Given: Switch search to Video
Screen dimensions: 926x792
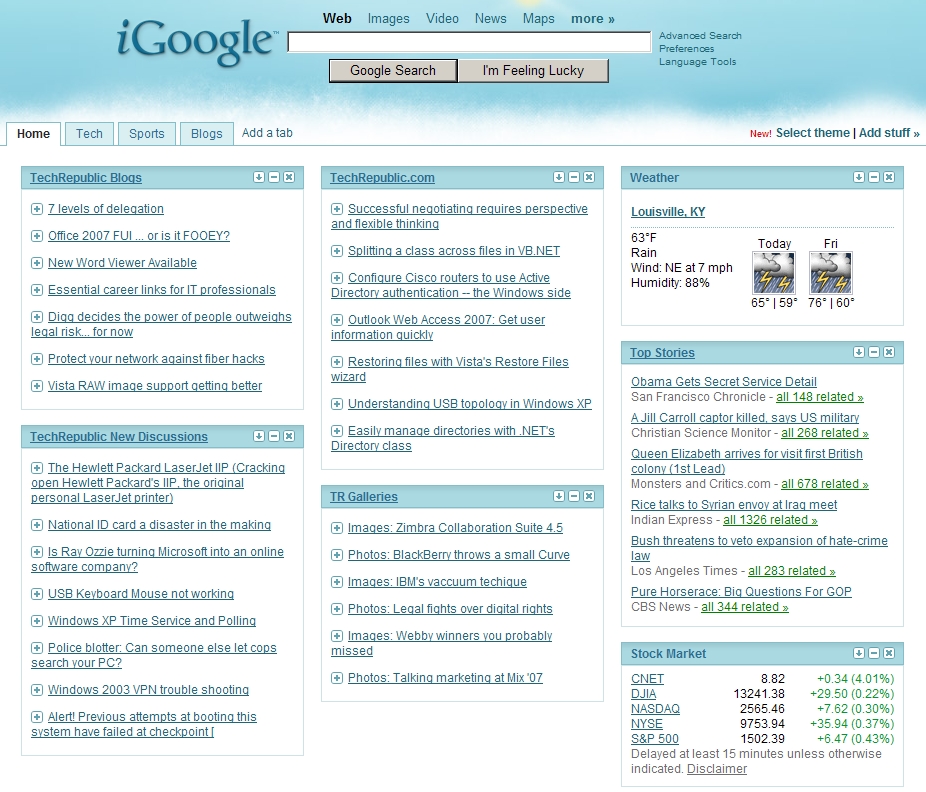Looking at the screenshot, I should click(442, 18).
